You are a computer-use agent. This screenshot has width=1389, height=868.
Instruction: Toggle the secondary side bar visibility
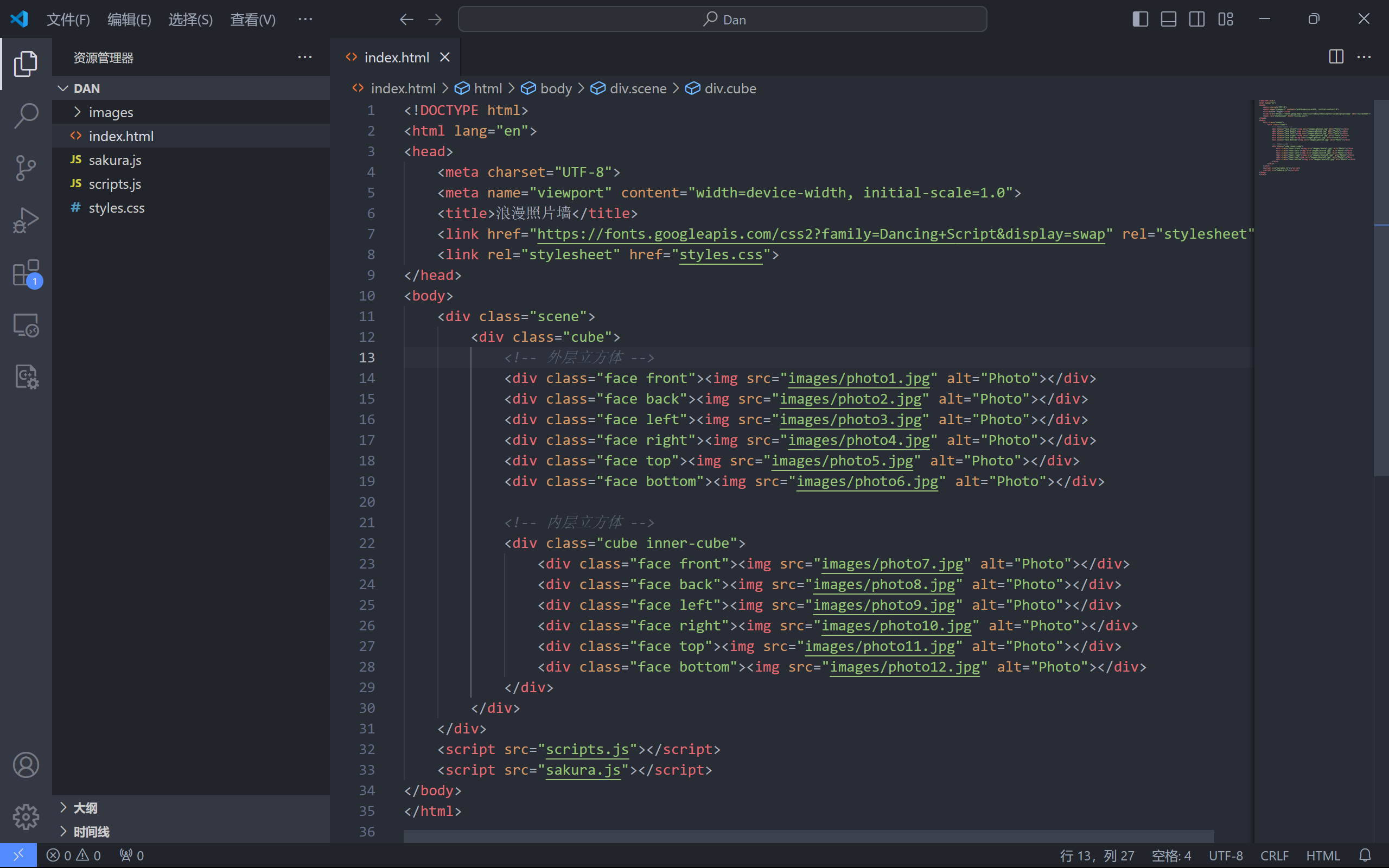click(x=1197, y=19)
